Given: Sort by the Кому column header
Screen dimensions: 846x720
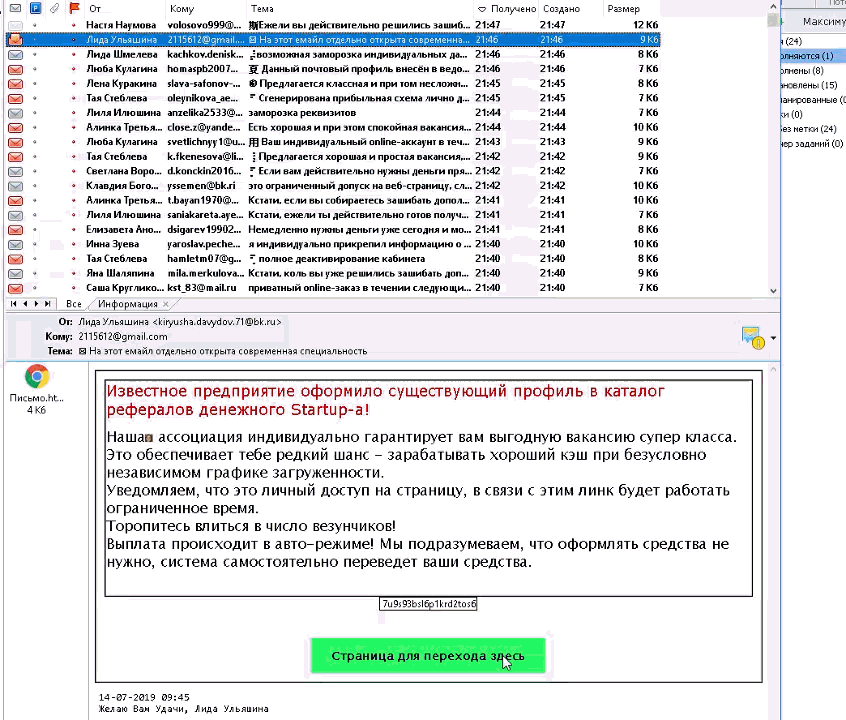Looking at the screenshot, I should [x=182, y=9].
